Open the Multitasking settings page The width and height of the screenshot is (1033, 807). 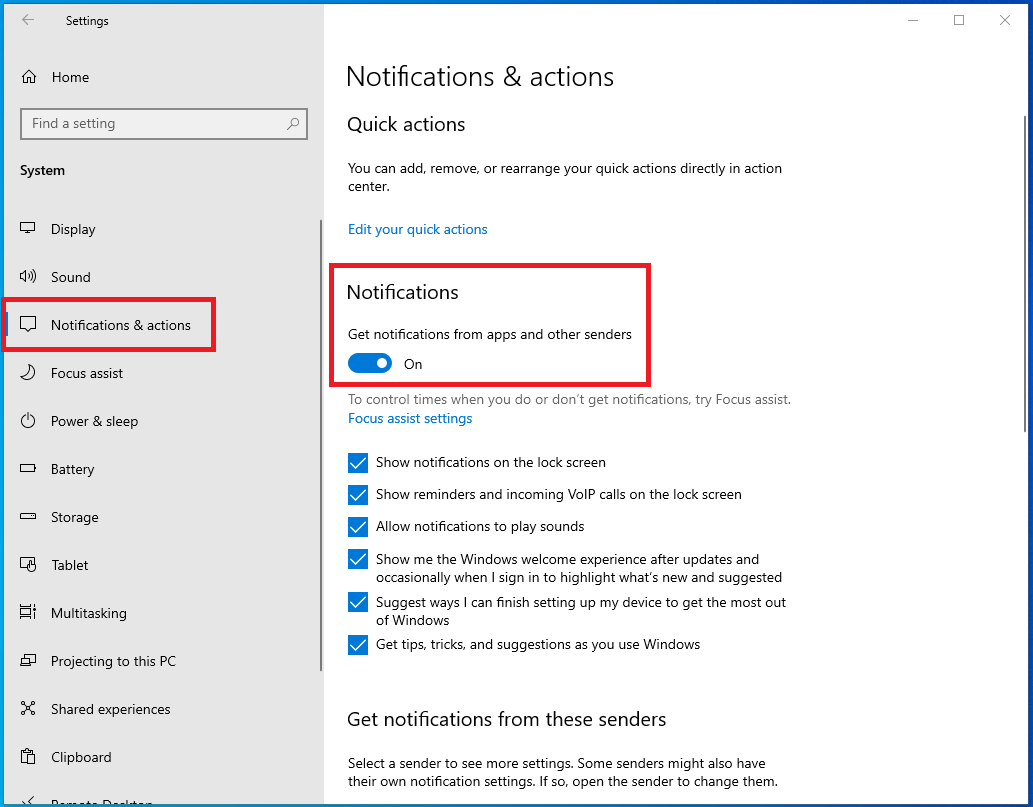pos(88,613)
